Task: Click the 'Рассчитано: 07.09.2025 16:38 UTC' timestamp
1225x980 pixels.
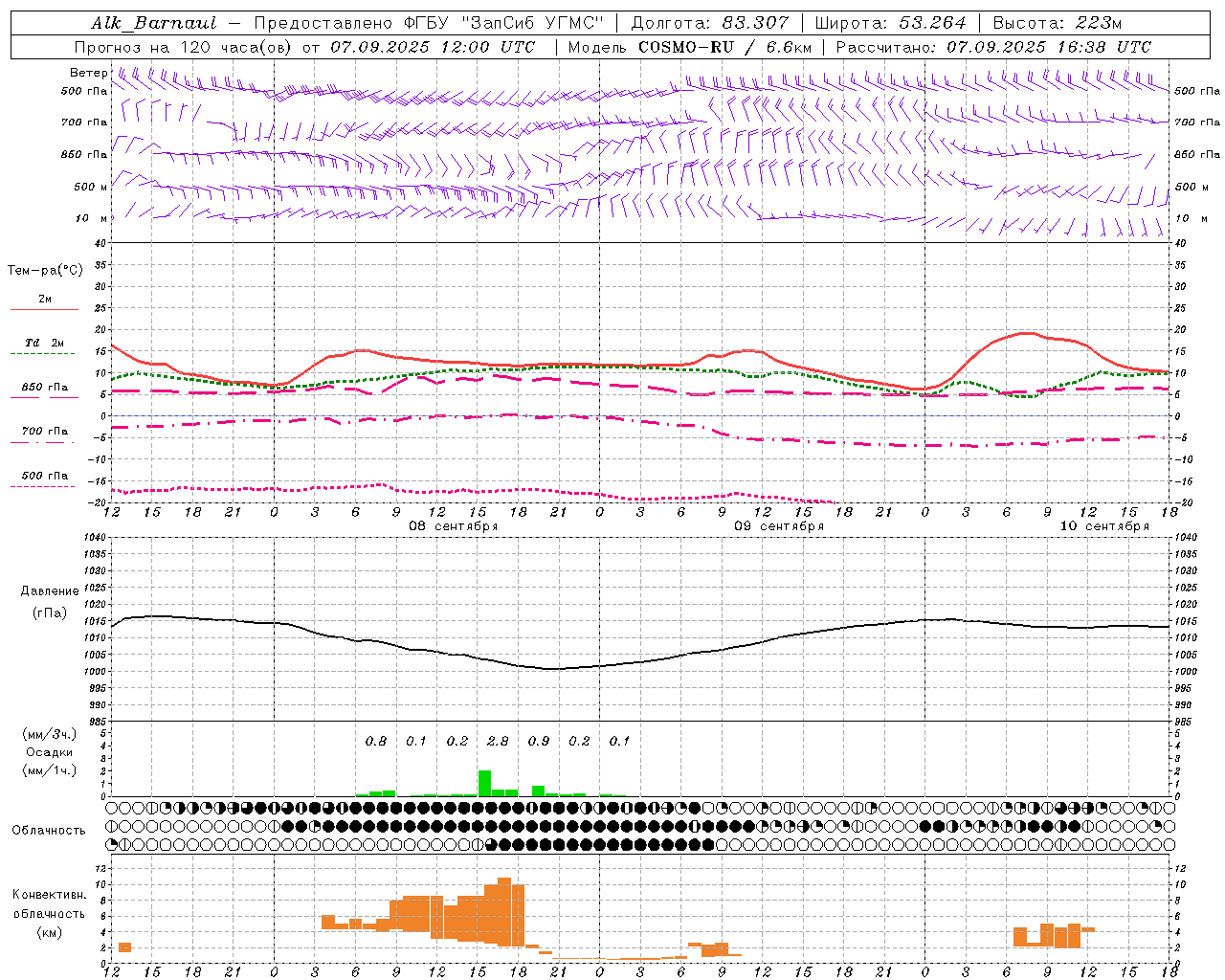Action: (x=993, y=47)
